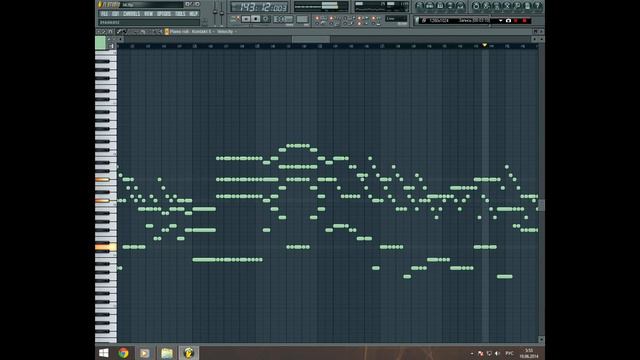Click the tempo display field
The width and height of the screenshot is (640, 360).
pos(283,19)
